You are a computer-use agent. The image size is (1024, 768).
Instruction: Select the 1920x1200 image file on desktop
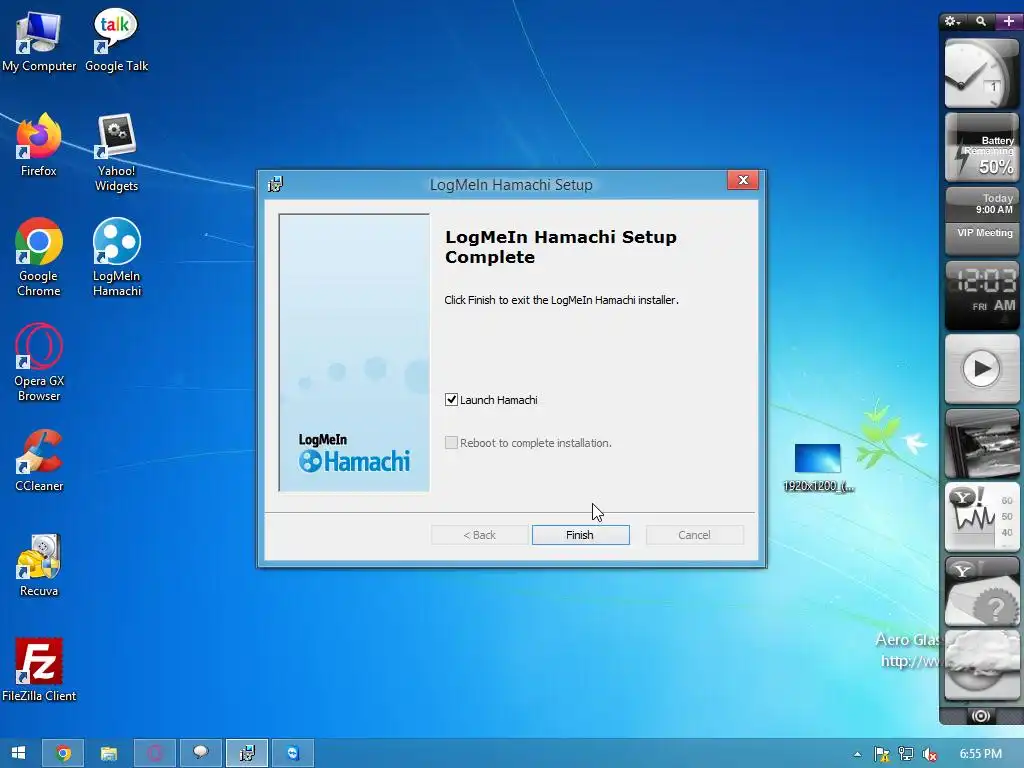(818, 468)
